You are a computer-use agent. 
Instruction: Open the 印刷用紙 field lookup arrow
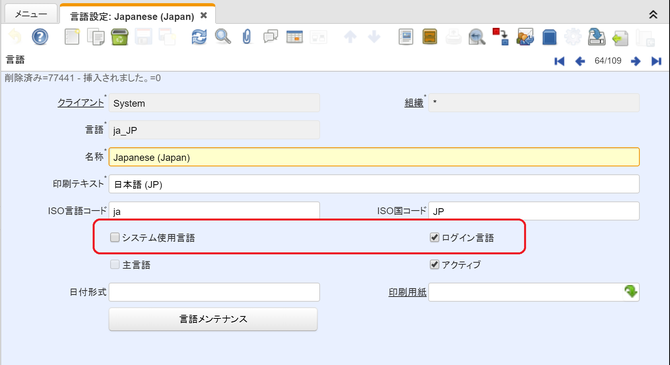tap(631, 291)
